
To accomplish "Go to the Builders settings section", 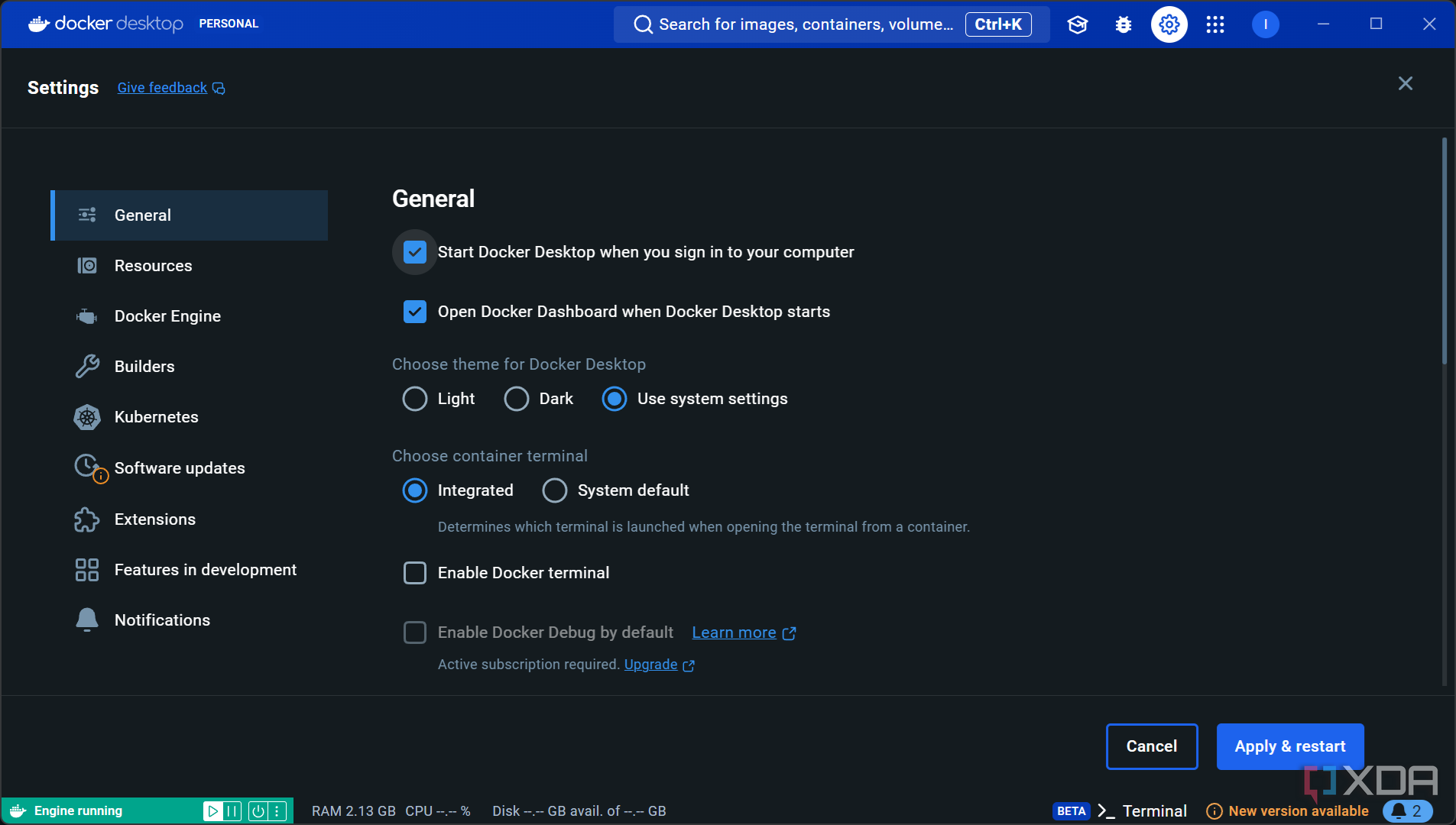I will click(x=190, y=367).
